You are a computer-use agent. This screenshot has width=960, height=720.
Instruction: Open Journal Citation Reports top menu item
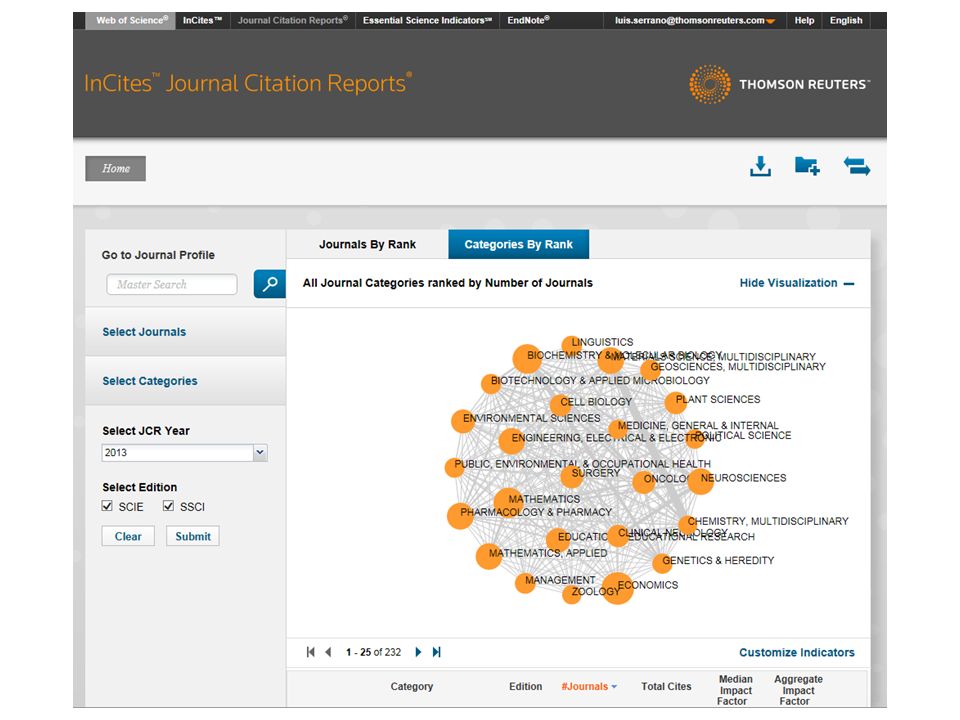click(293, 20)
